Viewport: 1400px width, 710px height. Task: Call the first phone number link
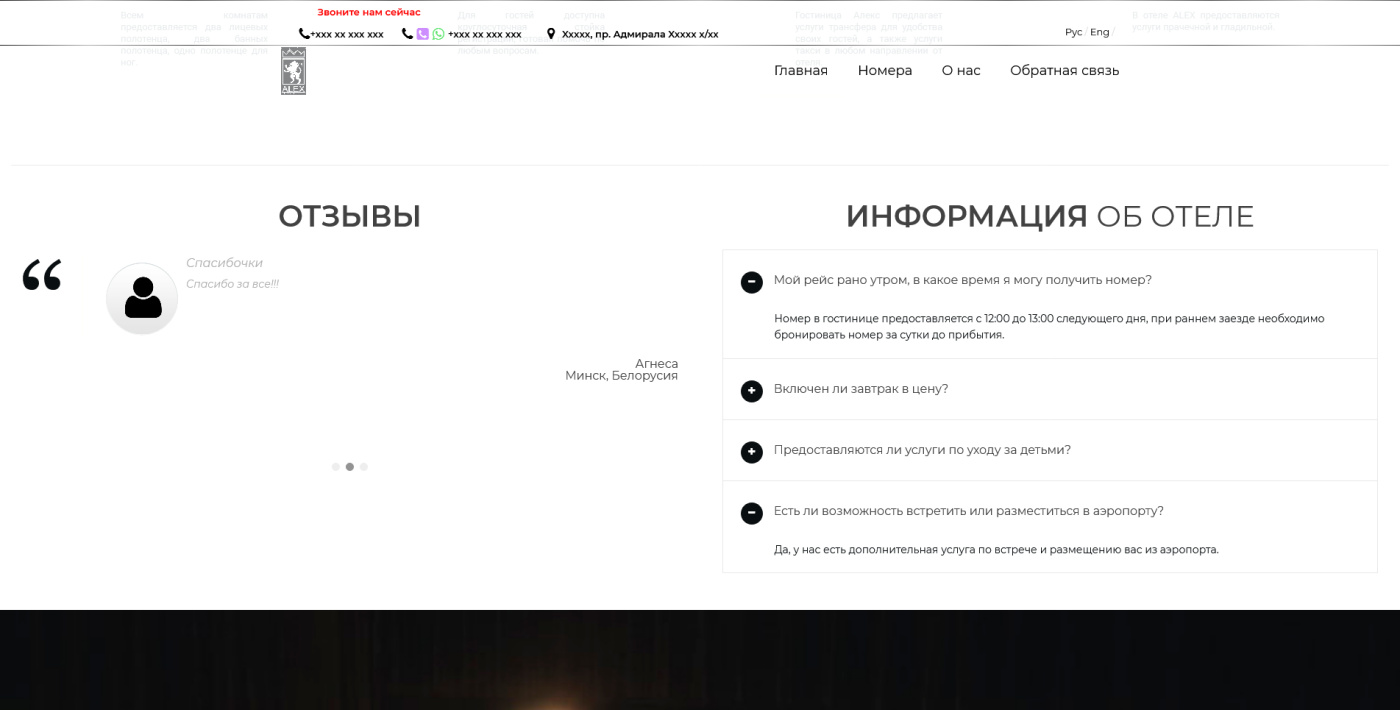point(347,34)
